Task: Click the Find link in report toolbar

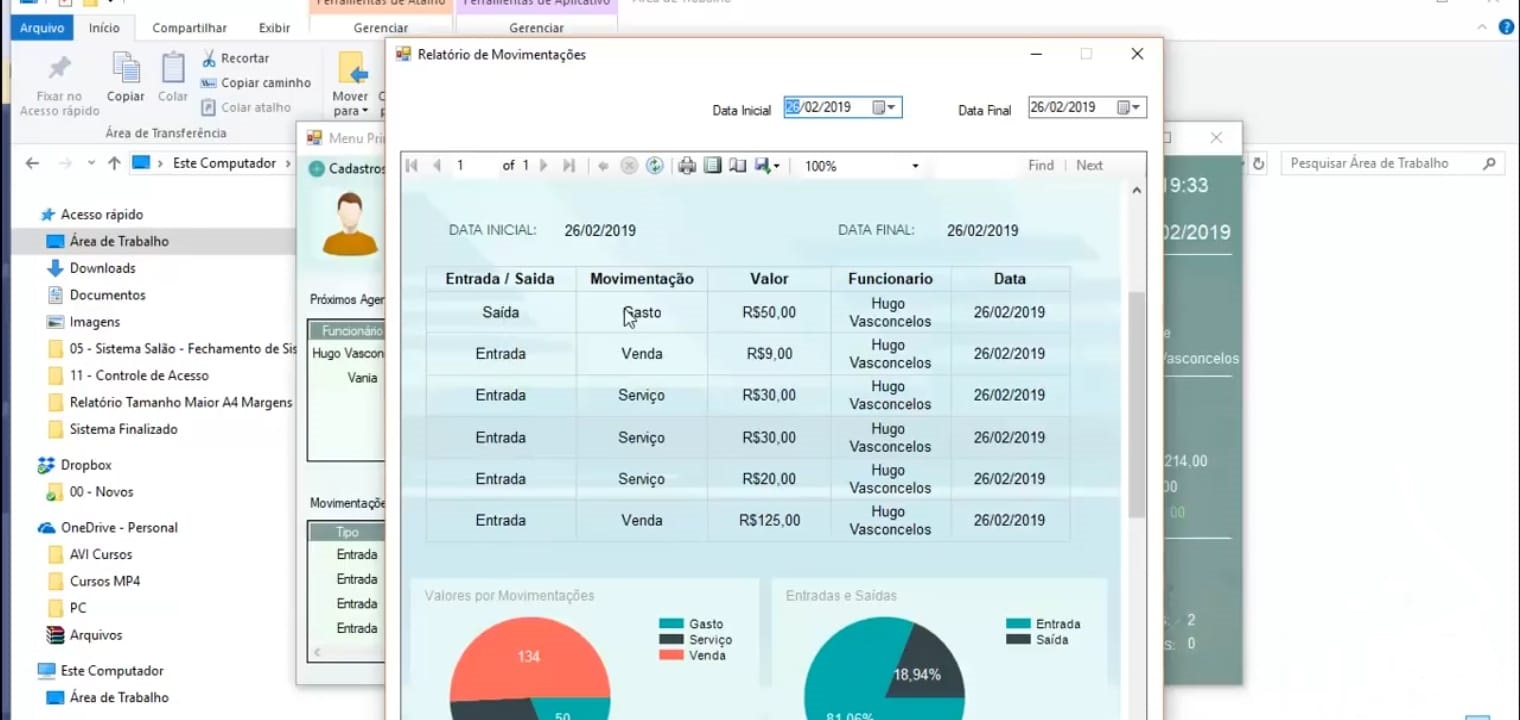Action: point(1041,166)
